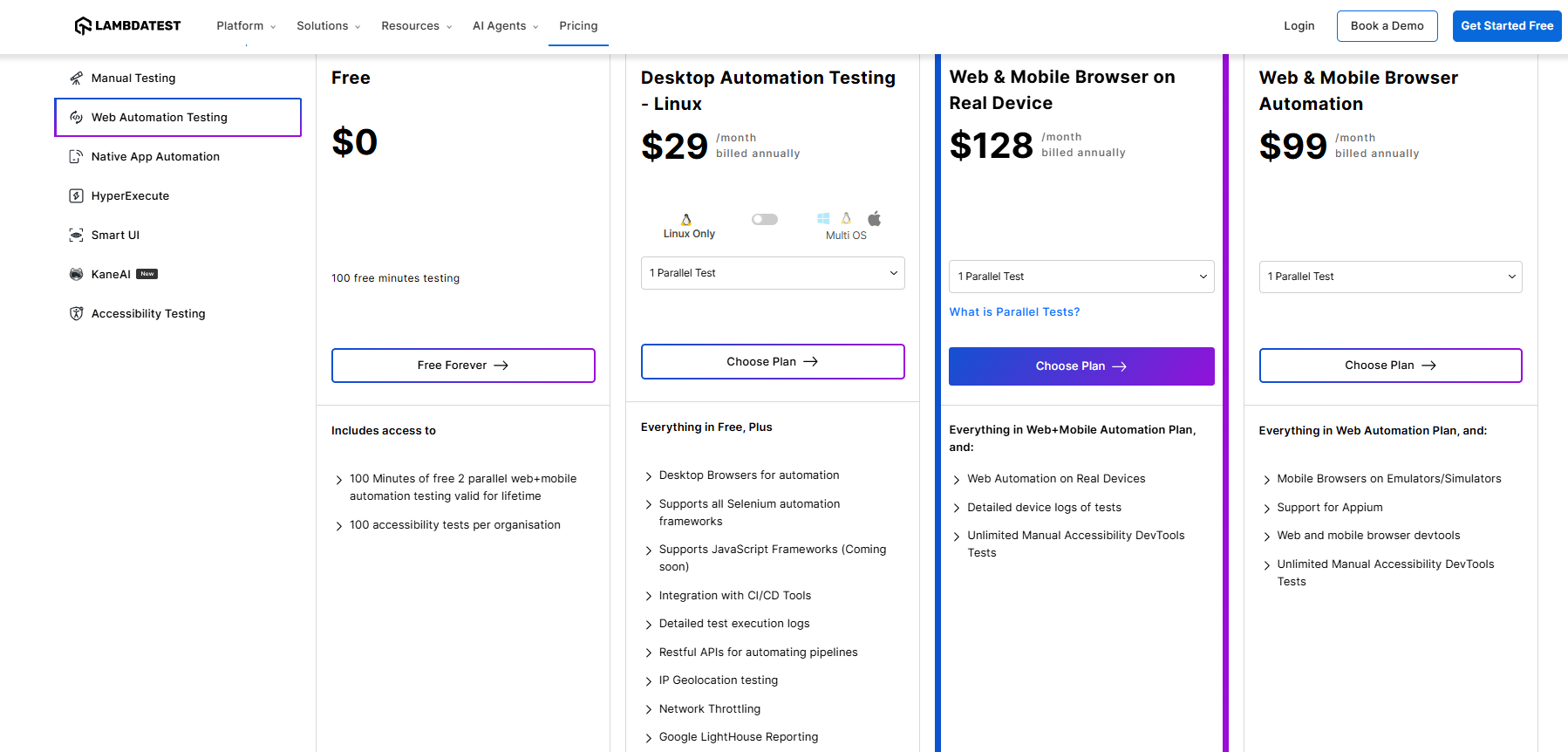
Task: Click 'Detailed test execution logs' feature
Action: tap(734, 624)
